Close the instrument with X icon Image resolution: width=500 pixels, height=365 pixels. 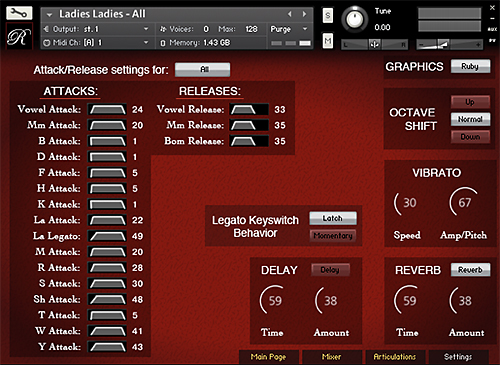point(492,8)
